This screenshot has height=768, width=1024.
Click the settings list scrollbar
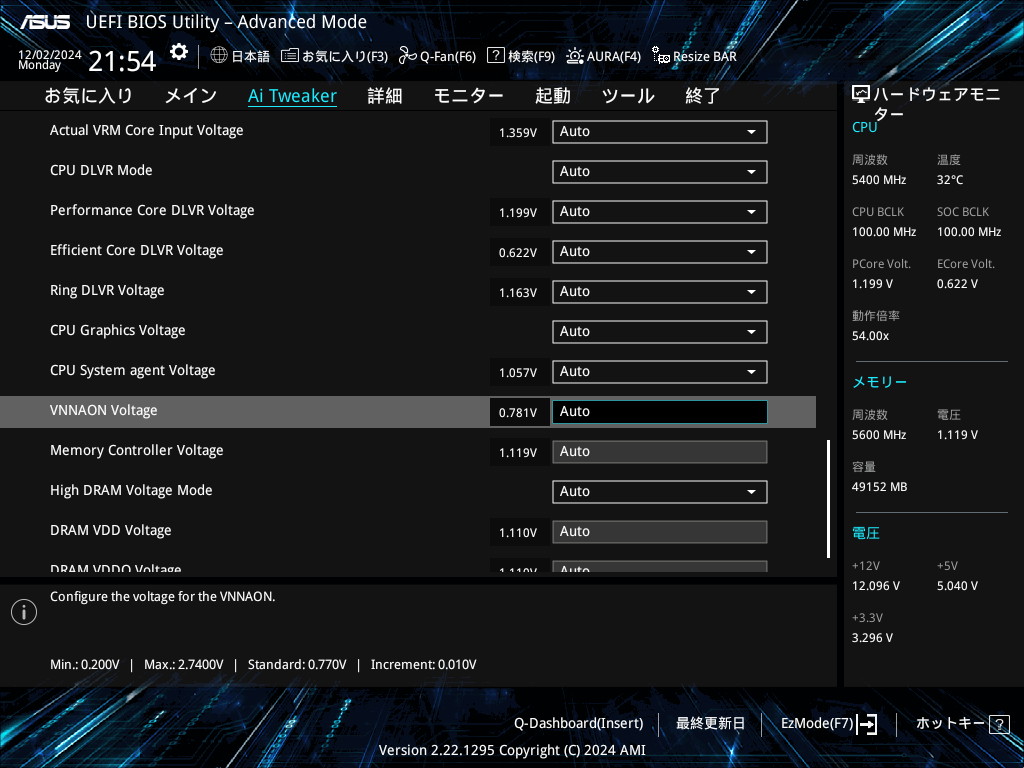click(829, 499)
